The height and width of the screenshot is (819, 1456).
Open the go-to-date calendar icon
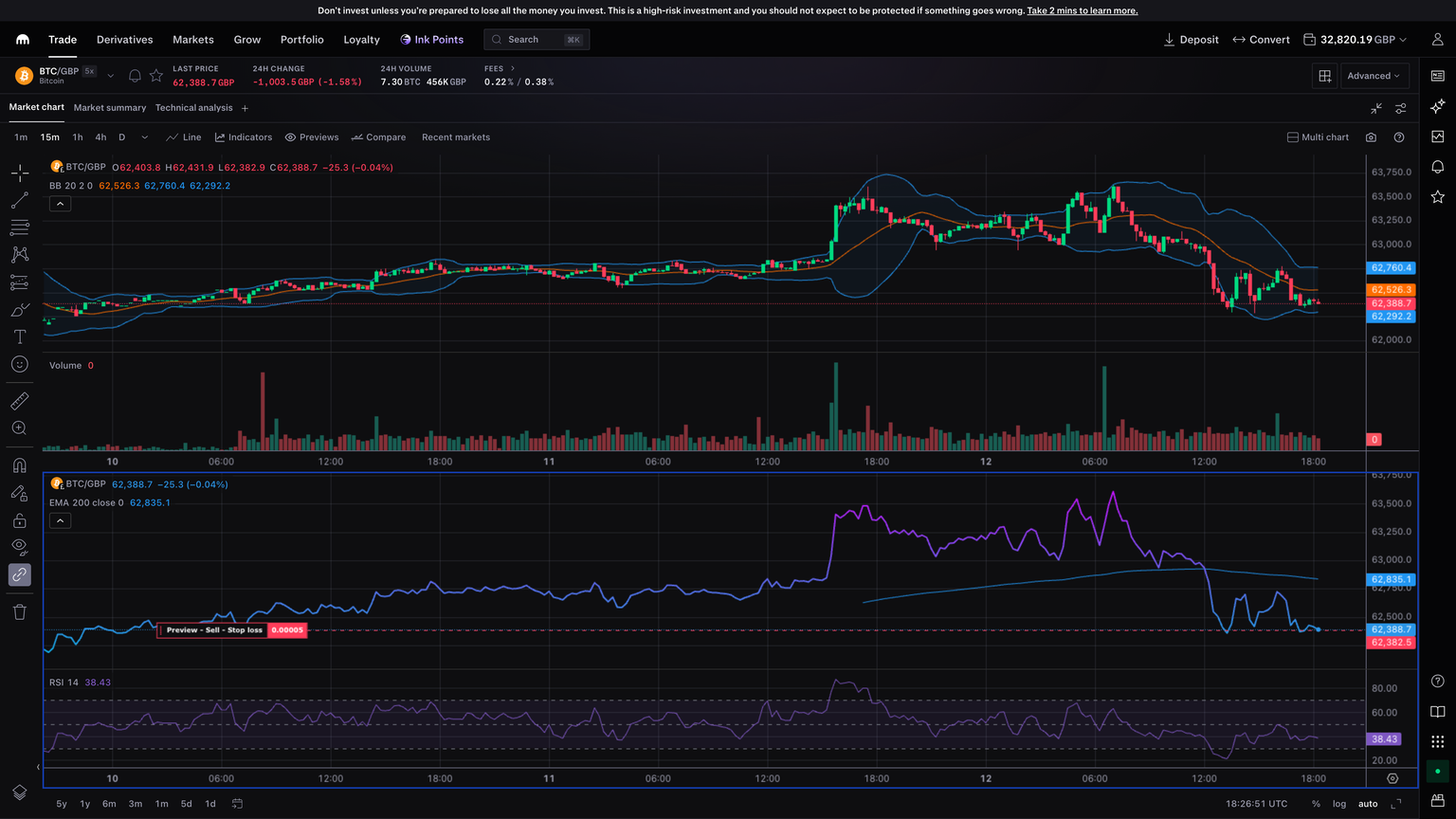pyautogui.click(x=238, y=804)
